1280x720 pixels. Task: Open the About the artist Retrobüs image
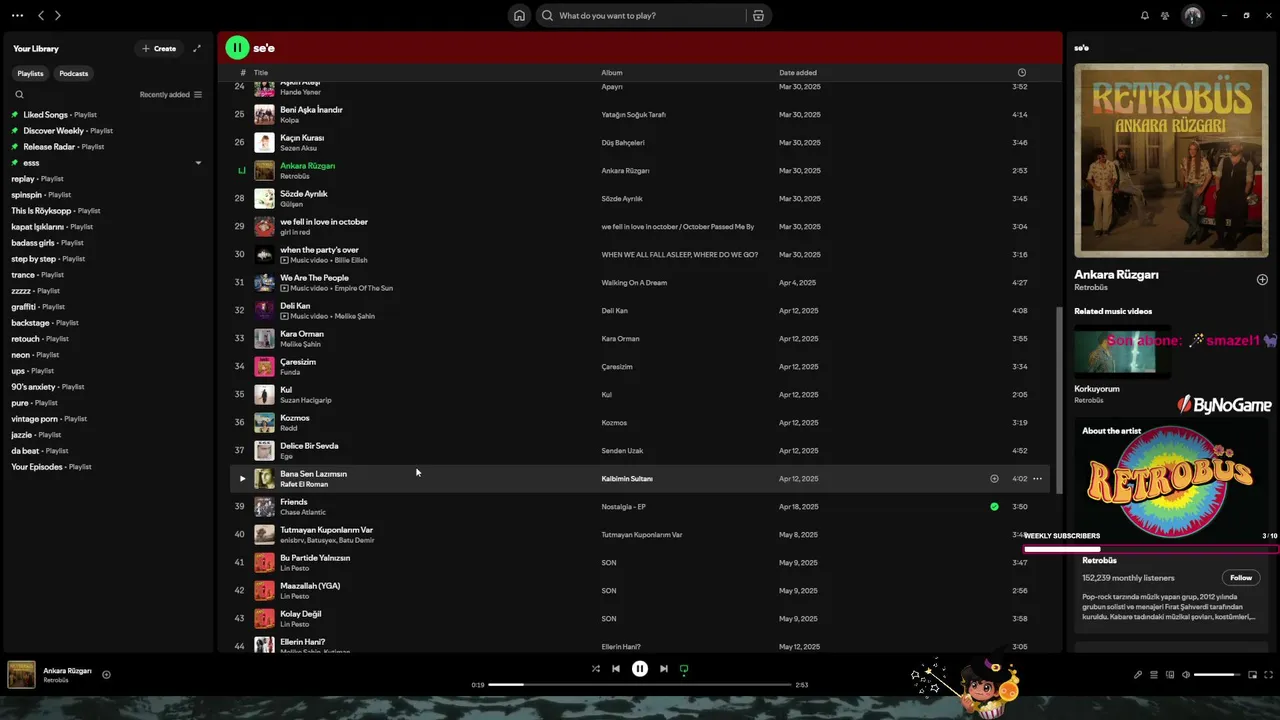(1171, 483)
